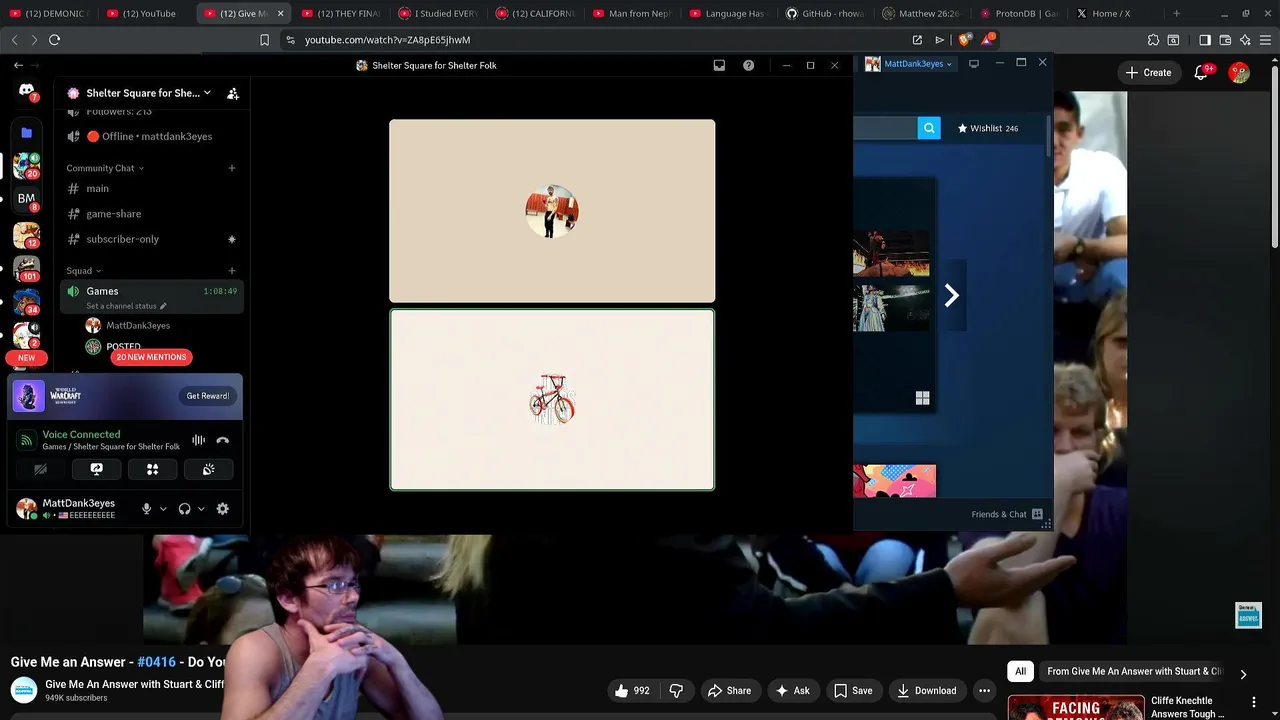The image size is (1280, 720).
Task: Open more actions ellipsis under YouTube video
Action: click(x=984, y=691)
